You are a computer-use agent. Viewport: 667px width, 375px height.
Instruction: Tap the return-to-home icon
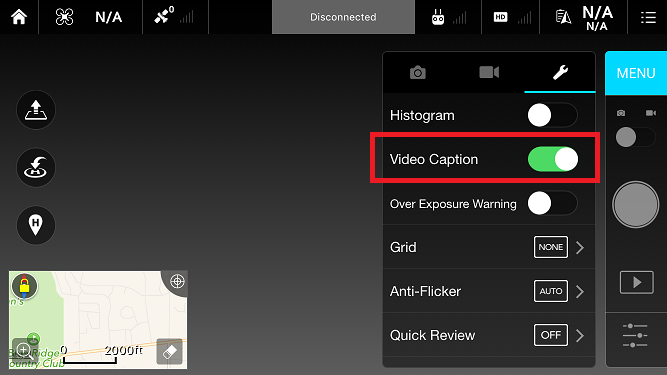[36, 167]
